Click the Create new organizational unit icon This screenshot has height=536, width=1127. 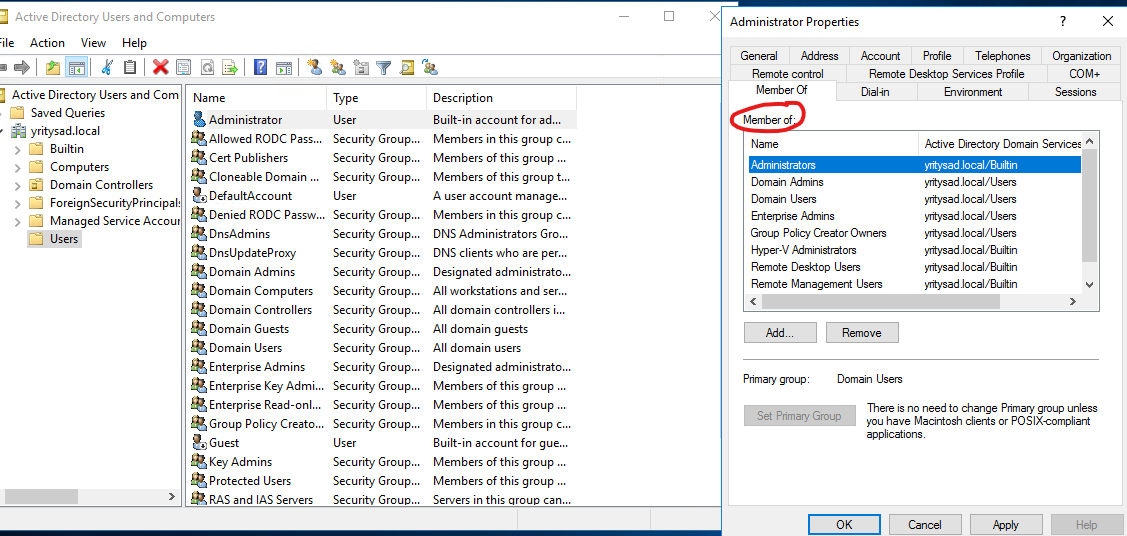pyautogui.click(x=362, y=68)
